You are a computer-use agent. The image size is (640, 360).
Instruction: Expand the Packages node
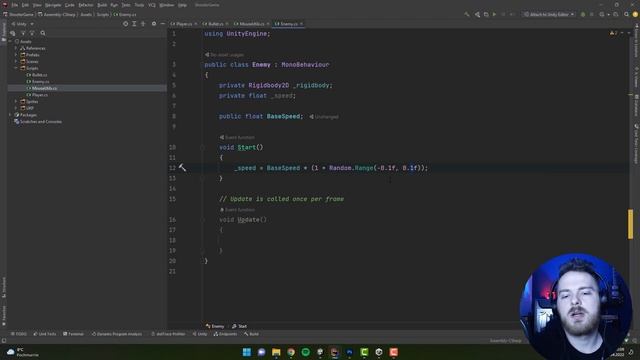coord(11,115)
